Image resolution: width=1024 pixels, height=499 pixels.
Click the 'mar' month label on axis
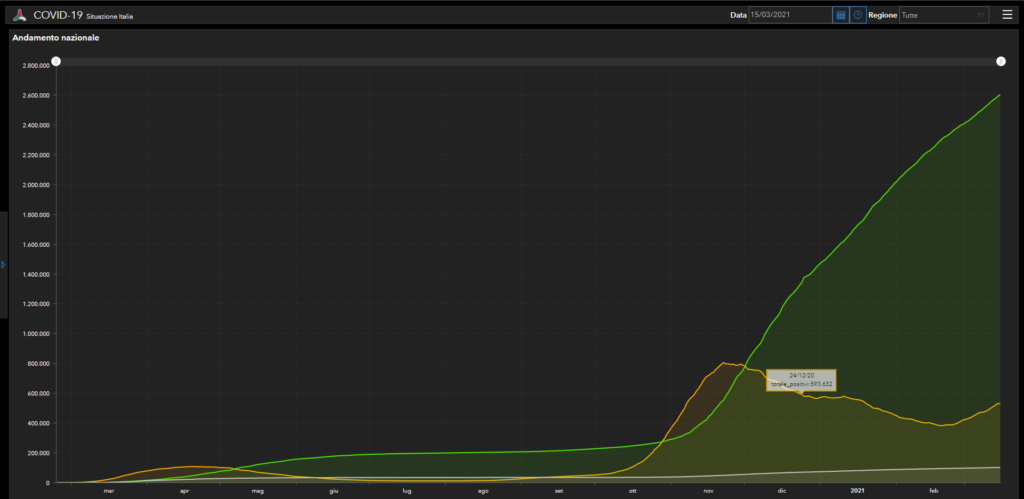click(x=109, y=491)
